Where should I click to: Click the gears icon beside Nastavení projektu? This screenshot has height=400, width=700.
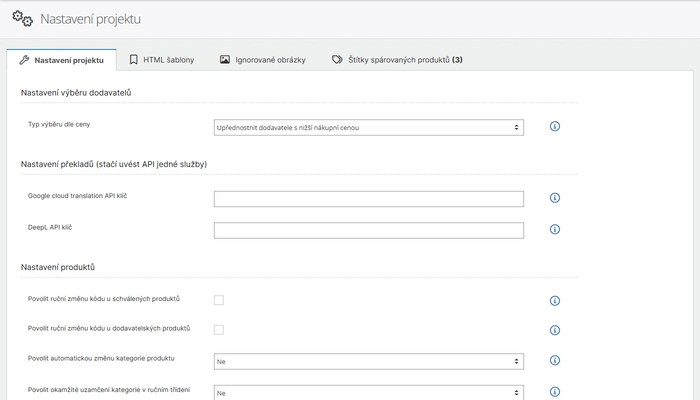click(x=22, y=19)
